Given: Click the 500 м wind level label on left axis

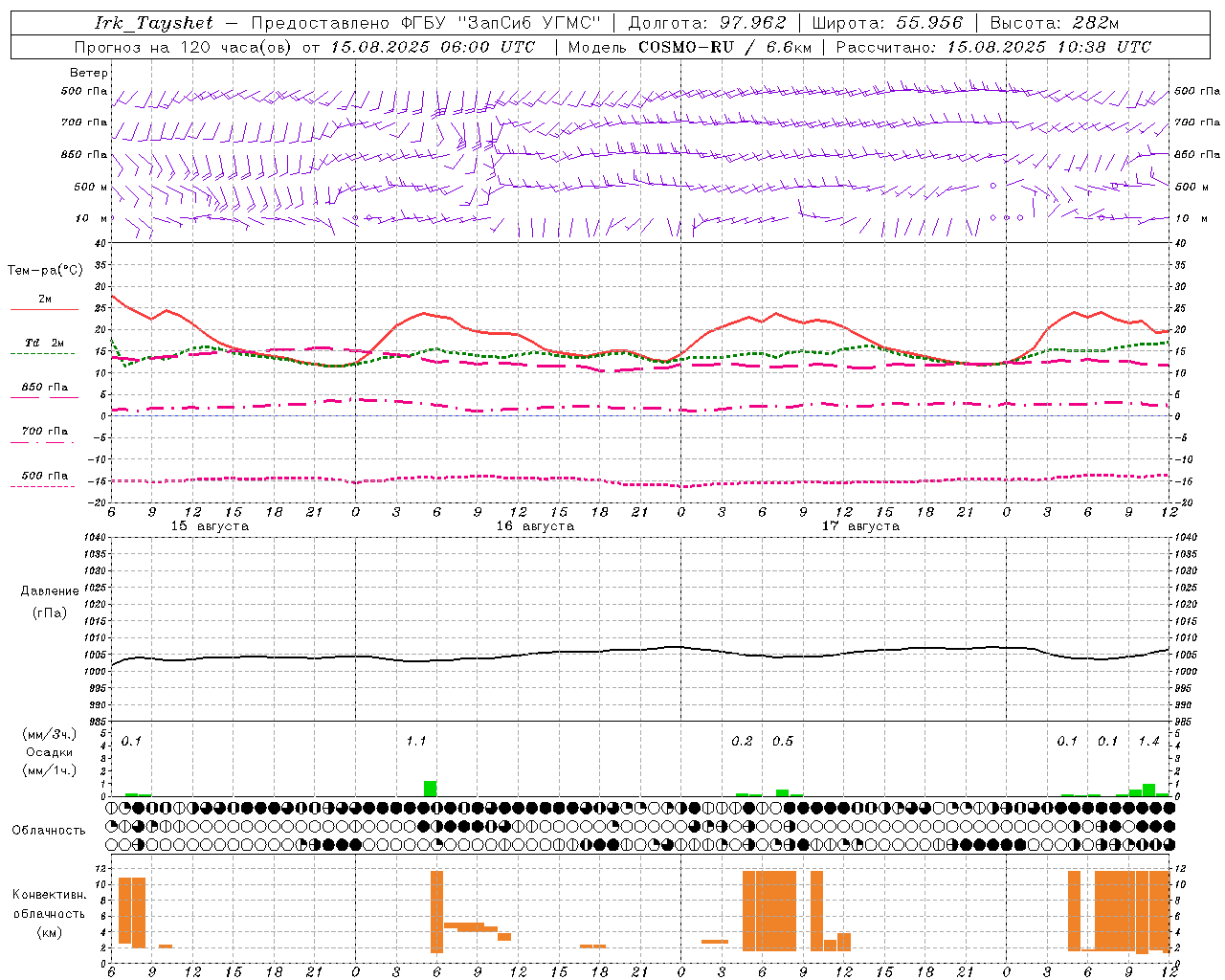Looking at the screenshot, I should pyautogui.click(x=91, y=187).
